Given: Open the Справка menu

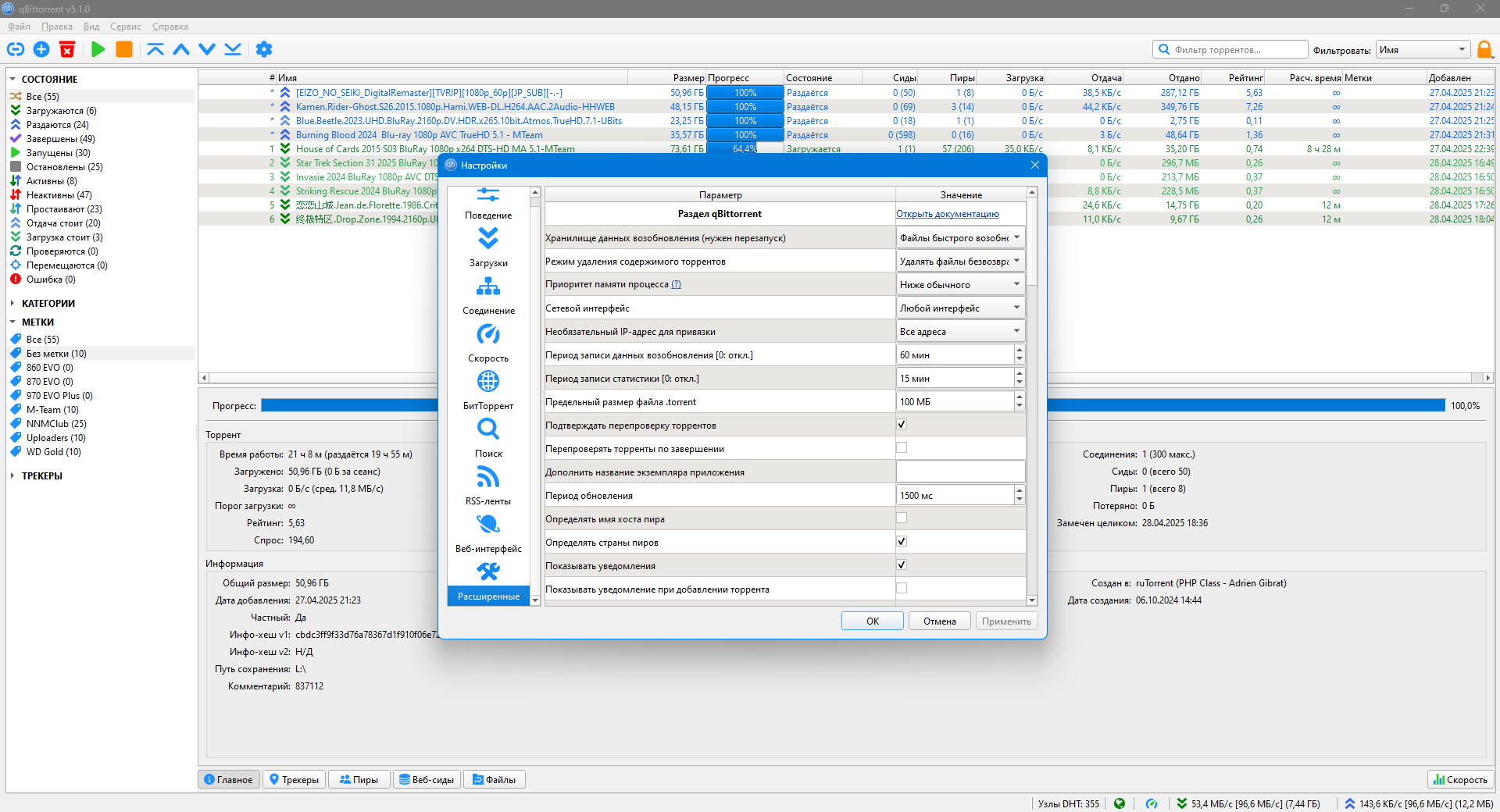Looking at the screenshot, I should pos(170,27).
